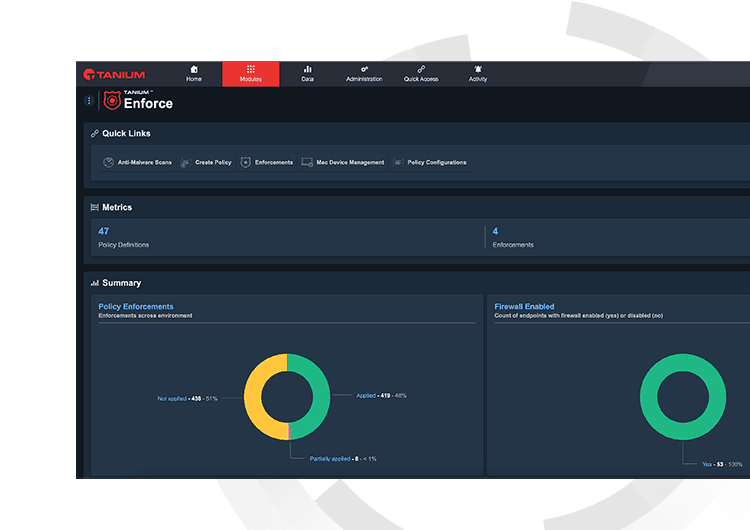
Task: Click the Metrics heading text
Action: (x=117, y=207)
